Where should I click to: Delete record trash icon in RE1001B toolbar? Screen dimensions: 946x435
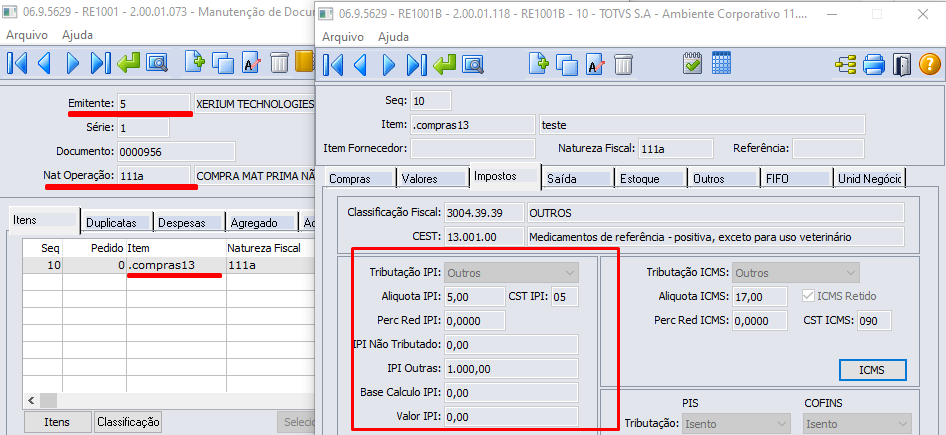coord(623,63)
